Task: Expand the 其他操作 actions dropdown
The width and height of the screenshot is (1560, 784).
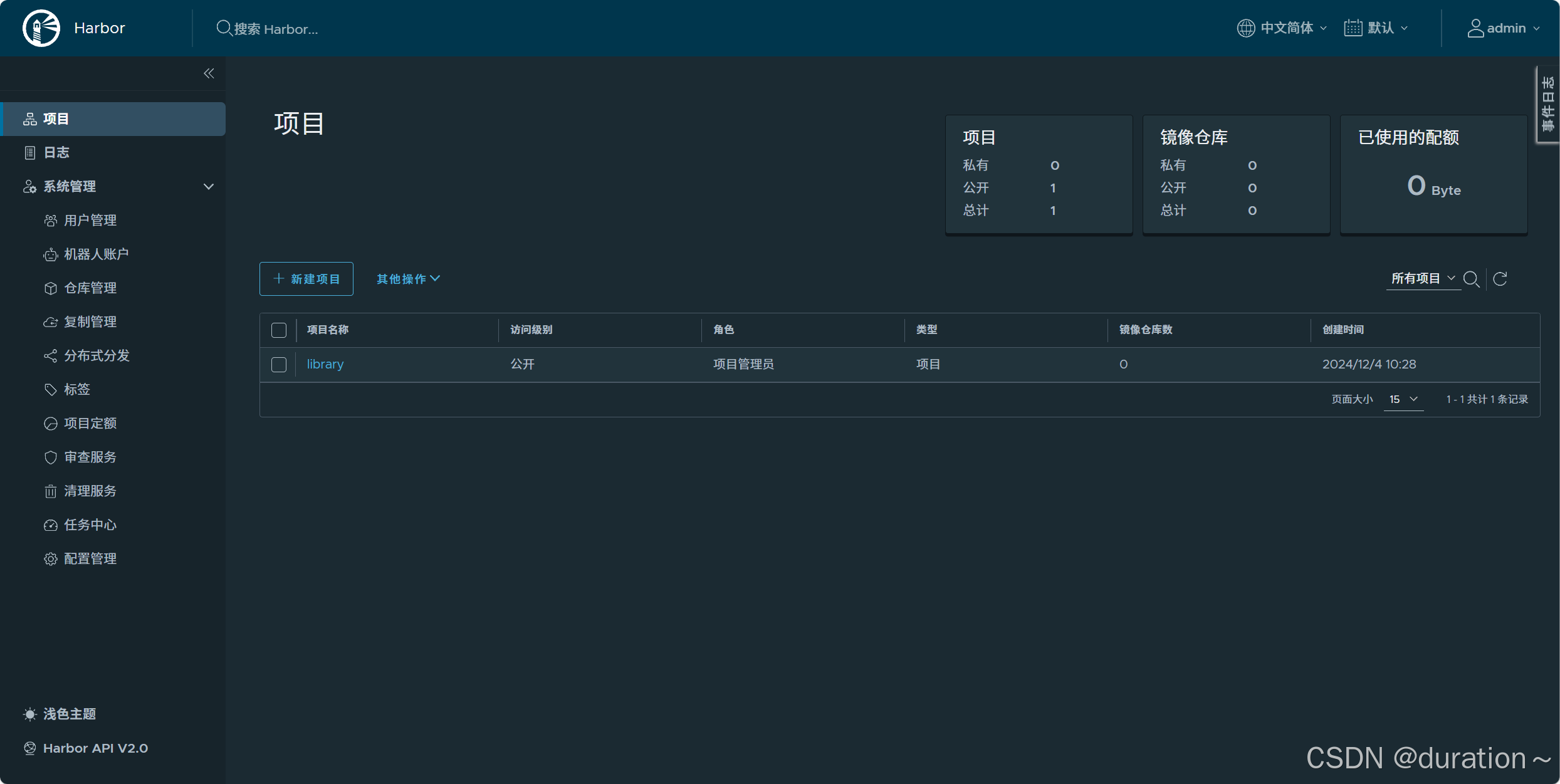Action: (x=408, y=279)
